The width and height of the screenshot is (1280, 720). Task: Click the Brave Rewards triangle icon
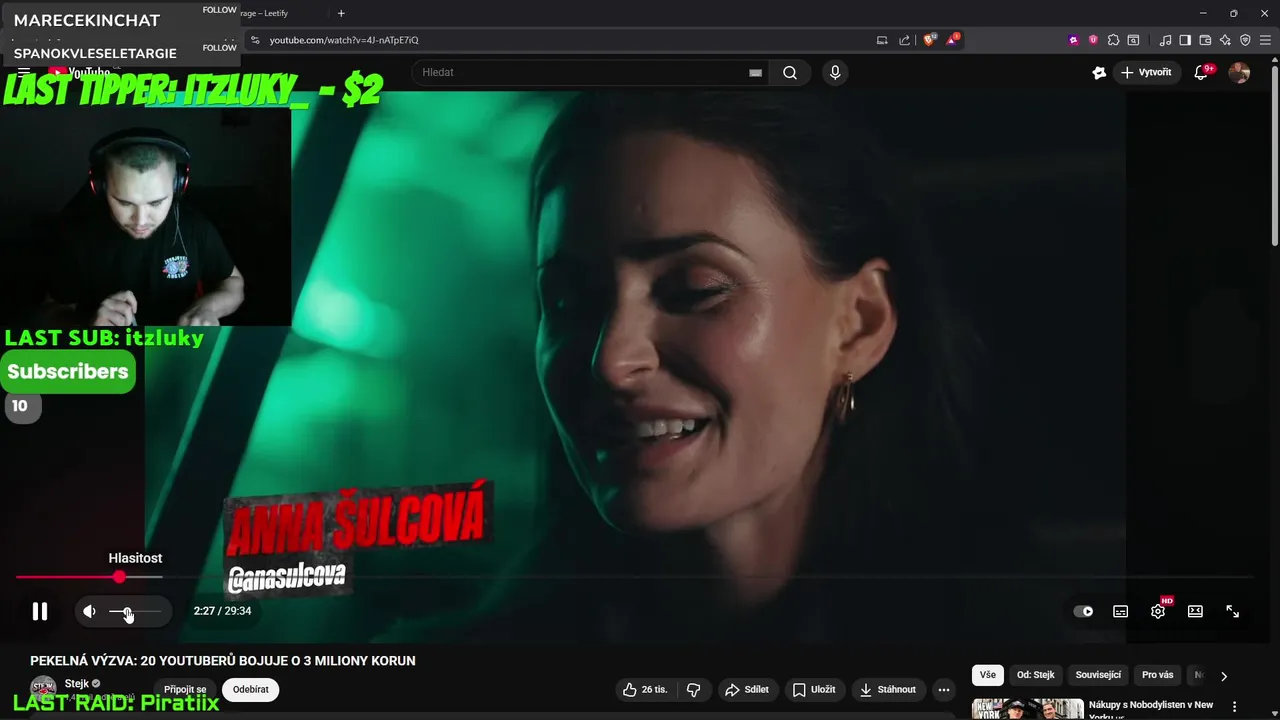[x=954, y=40]
